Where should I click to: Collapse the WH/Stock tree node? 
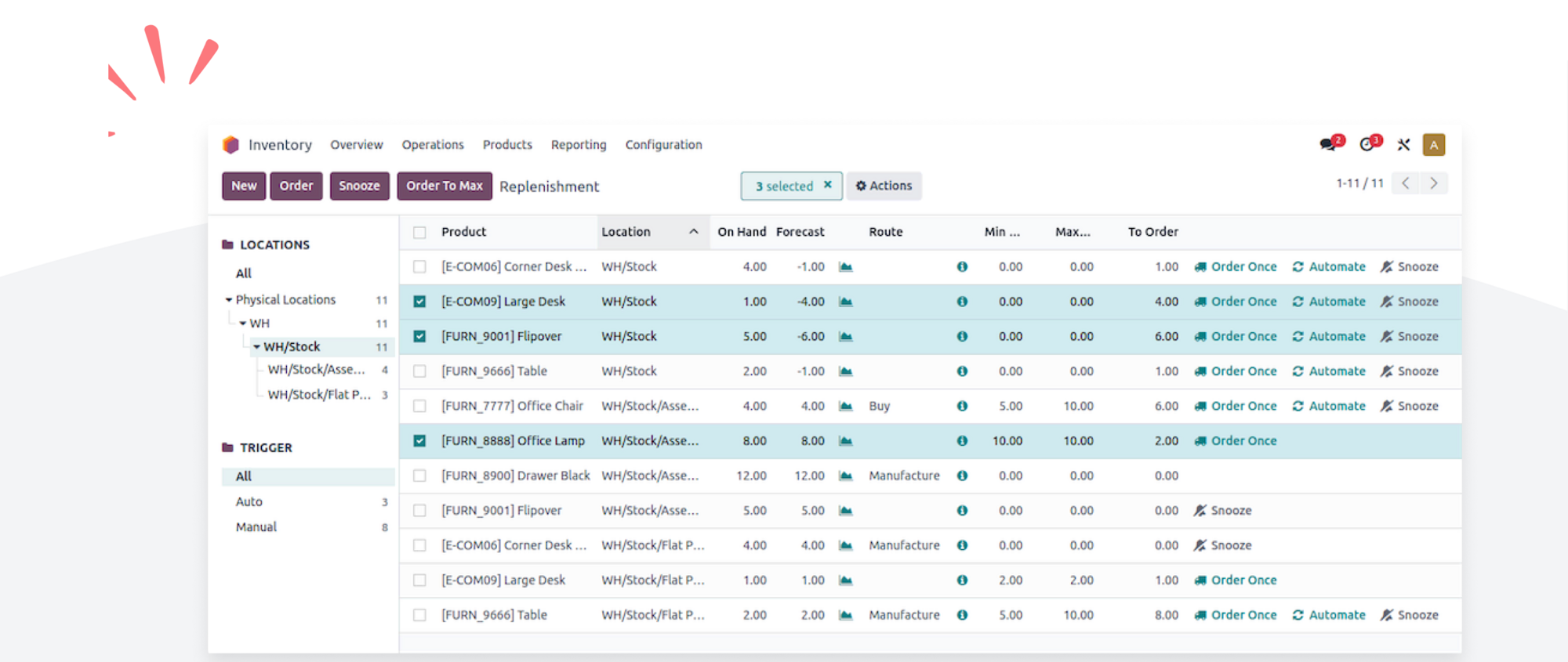(256, 347)
